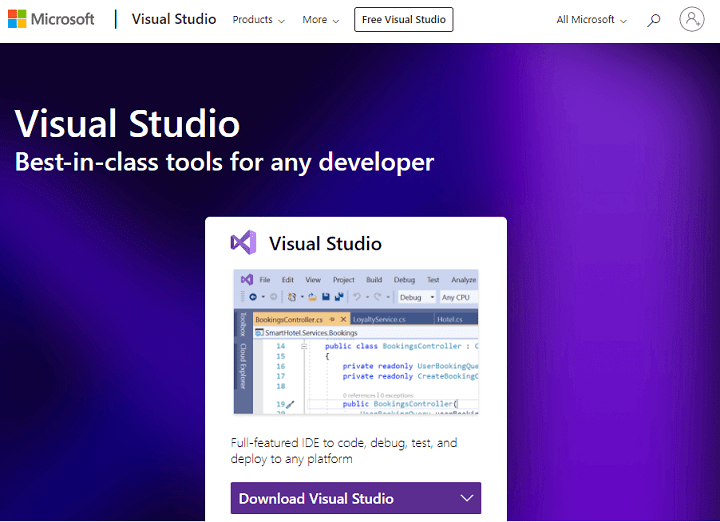Click 'Best-in-class tools for any developer' text
Image resolution: width=720 pixels, height=522 pixels.
click(224, 162)
